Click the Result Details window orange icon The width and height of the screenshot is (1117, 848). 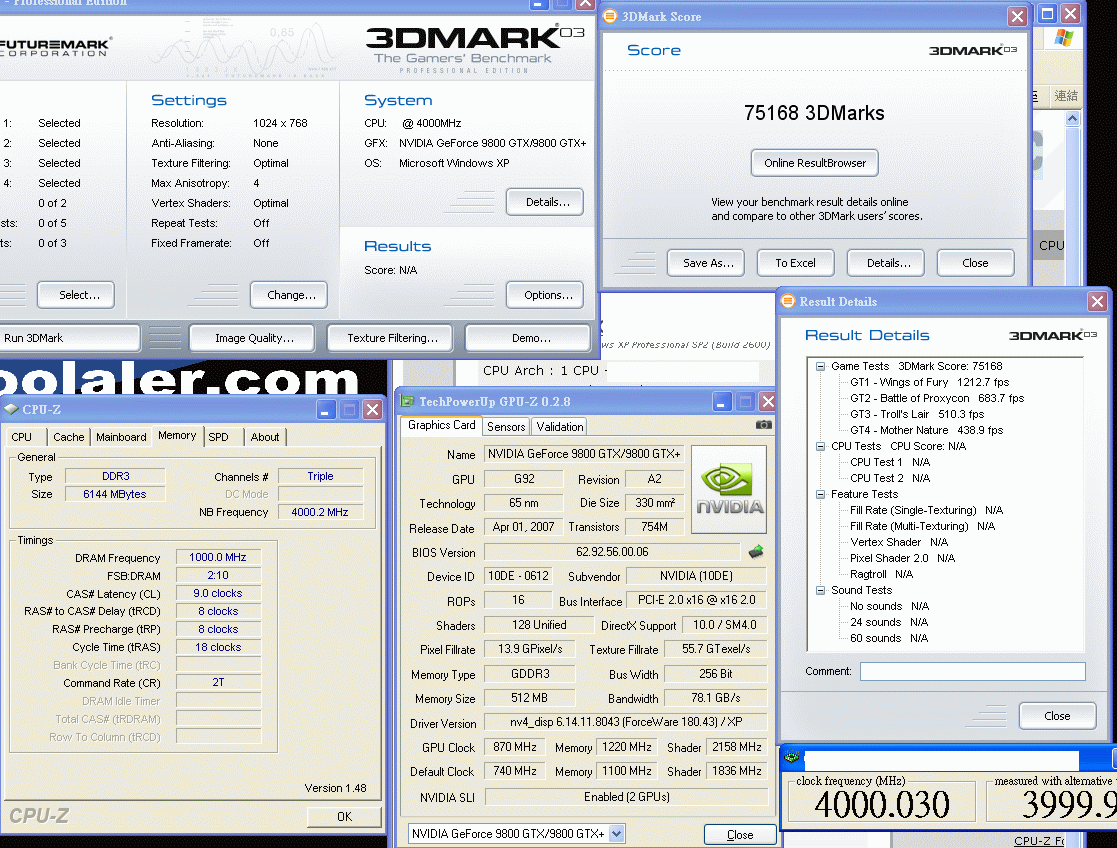tap(787, 301)
